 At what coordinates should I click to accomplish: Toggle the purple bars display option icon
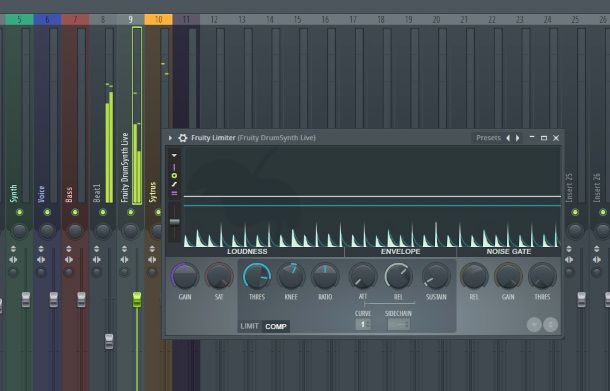coord(174,193)
